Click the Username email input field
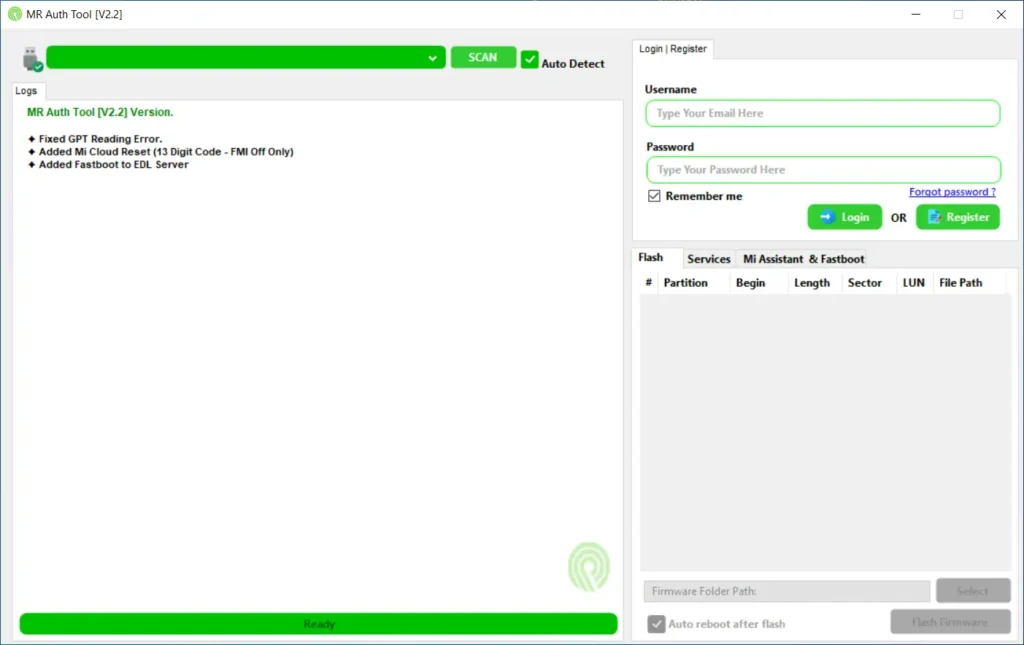Viewport: 1024px width, 645px height. click(823, 114)
